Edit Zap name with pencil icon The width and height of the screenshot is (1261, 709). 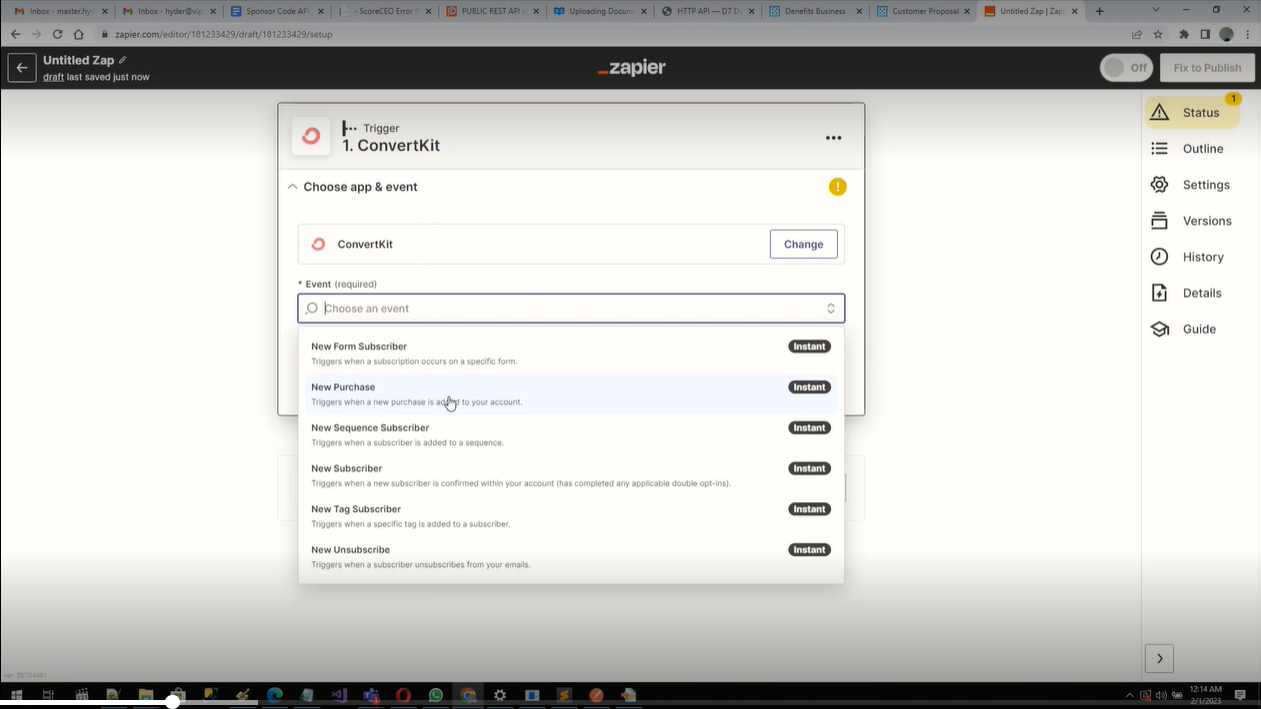point(123,60)
